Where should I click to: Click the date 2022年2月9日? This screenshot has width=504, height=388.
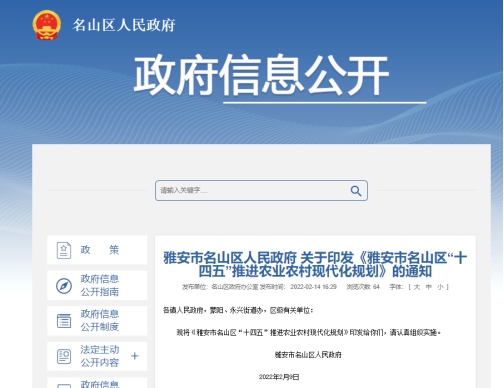click(279, 377)
